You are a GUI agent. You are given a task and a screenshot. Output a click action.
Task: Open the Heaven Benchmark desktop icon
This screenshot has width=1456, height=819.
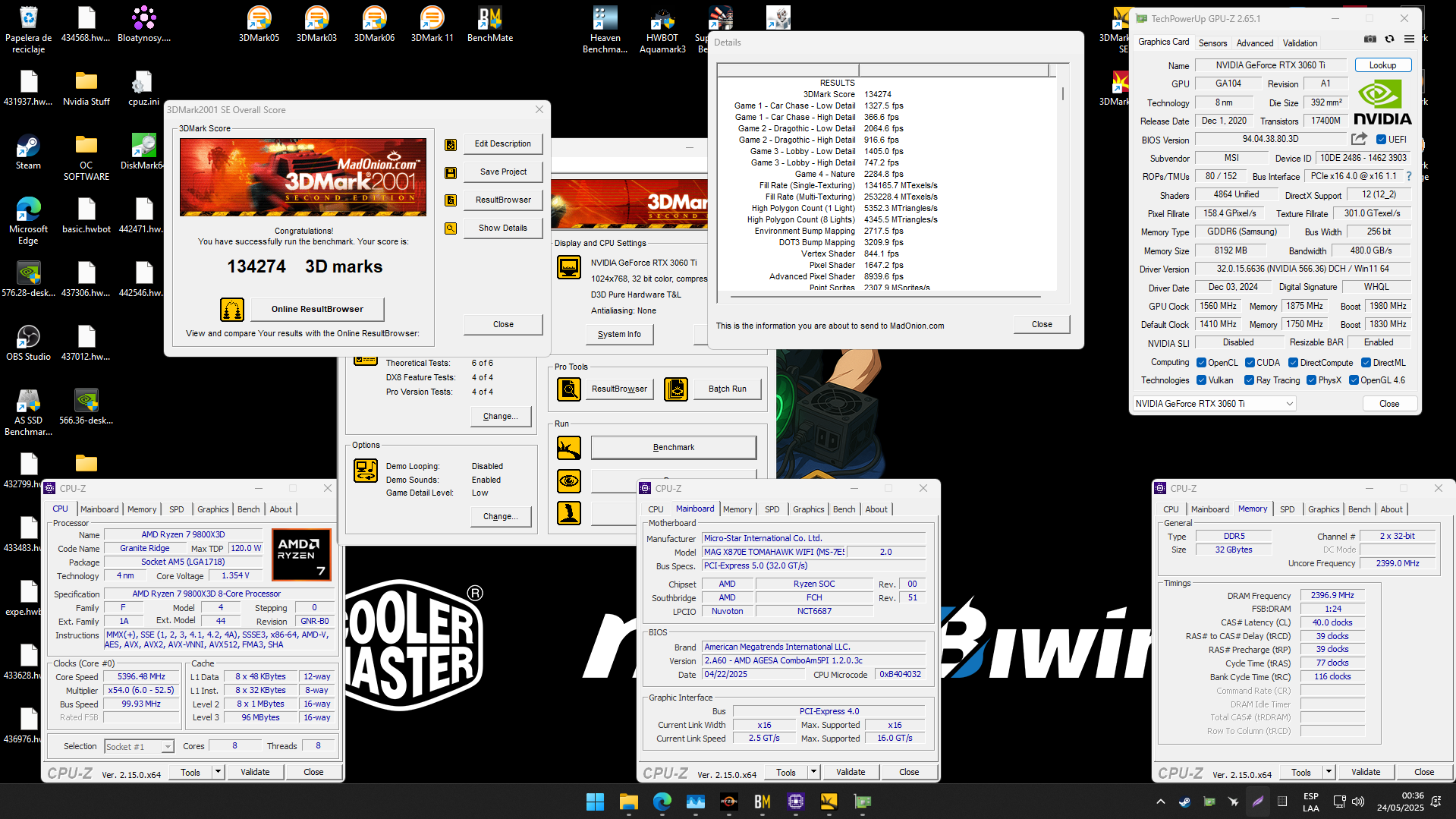click(x=605, y=30)
